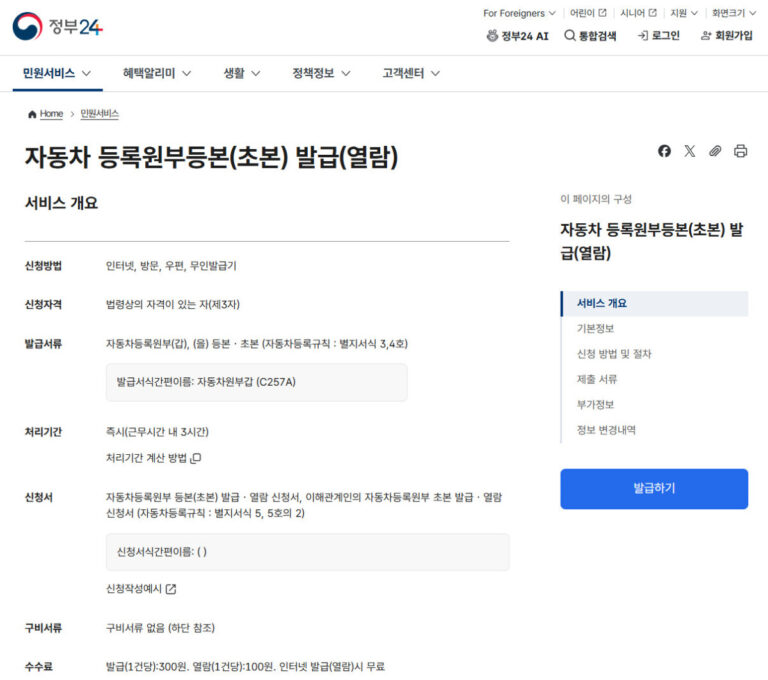Select text 발급서식간편이름: 자동차원부갑 (C257A)
This screenshot has height=680, width=768.
pos(206,382)
